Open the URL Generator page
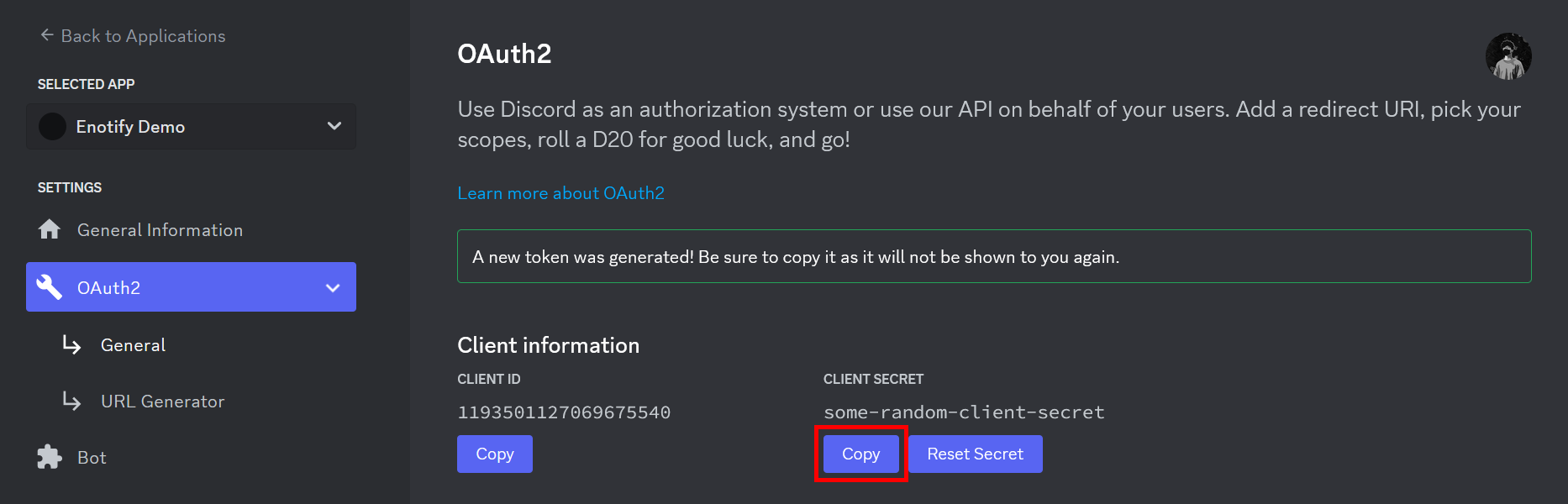Screen dimensions: 1568x504 click(x=162, y=402)
